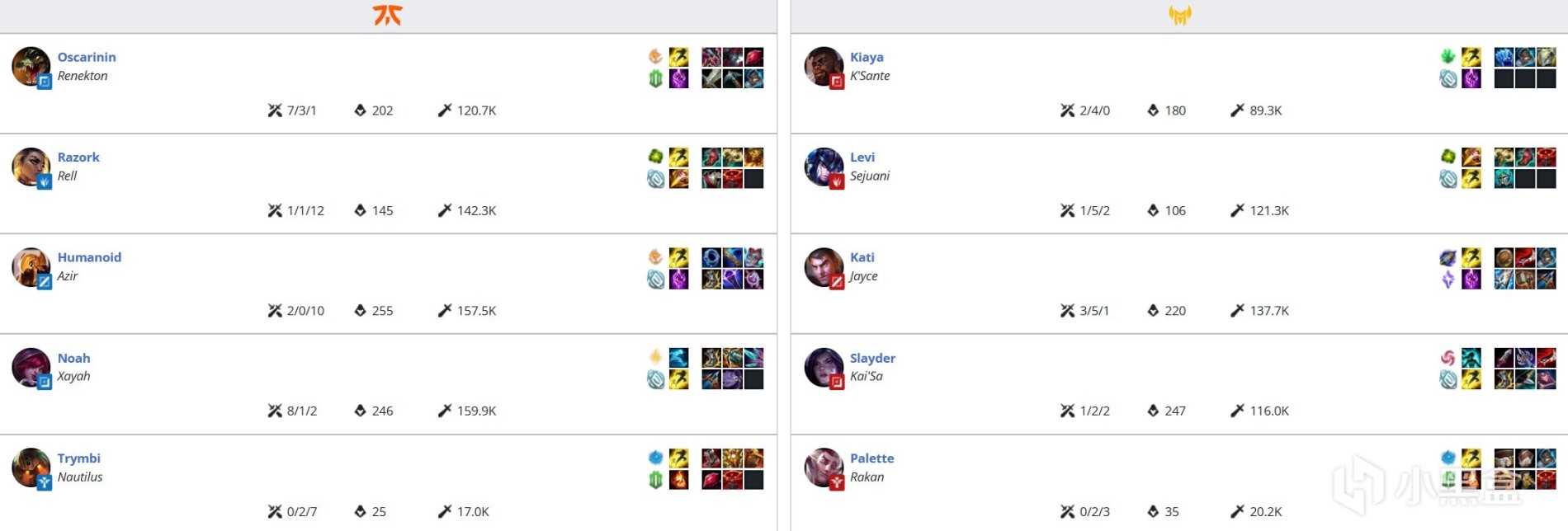Click Kiaya's K'Sante champion portrait
The width and height of the screenshot is (1568, 531).
coord(824,67)
